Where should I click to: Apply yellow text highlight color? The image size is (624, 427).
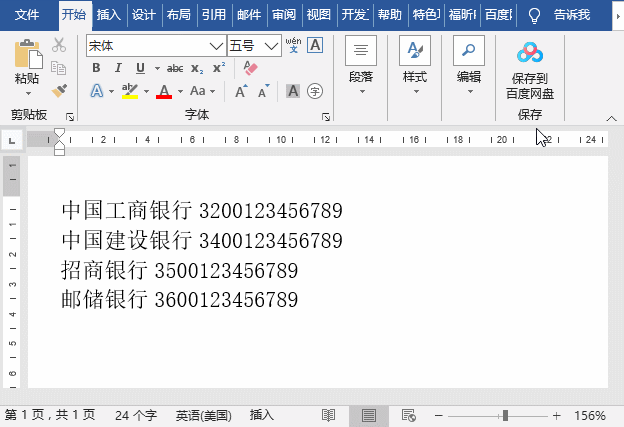point(130,91)
